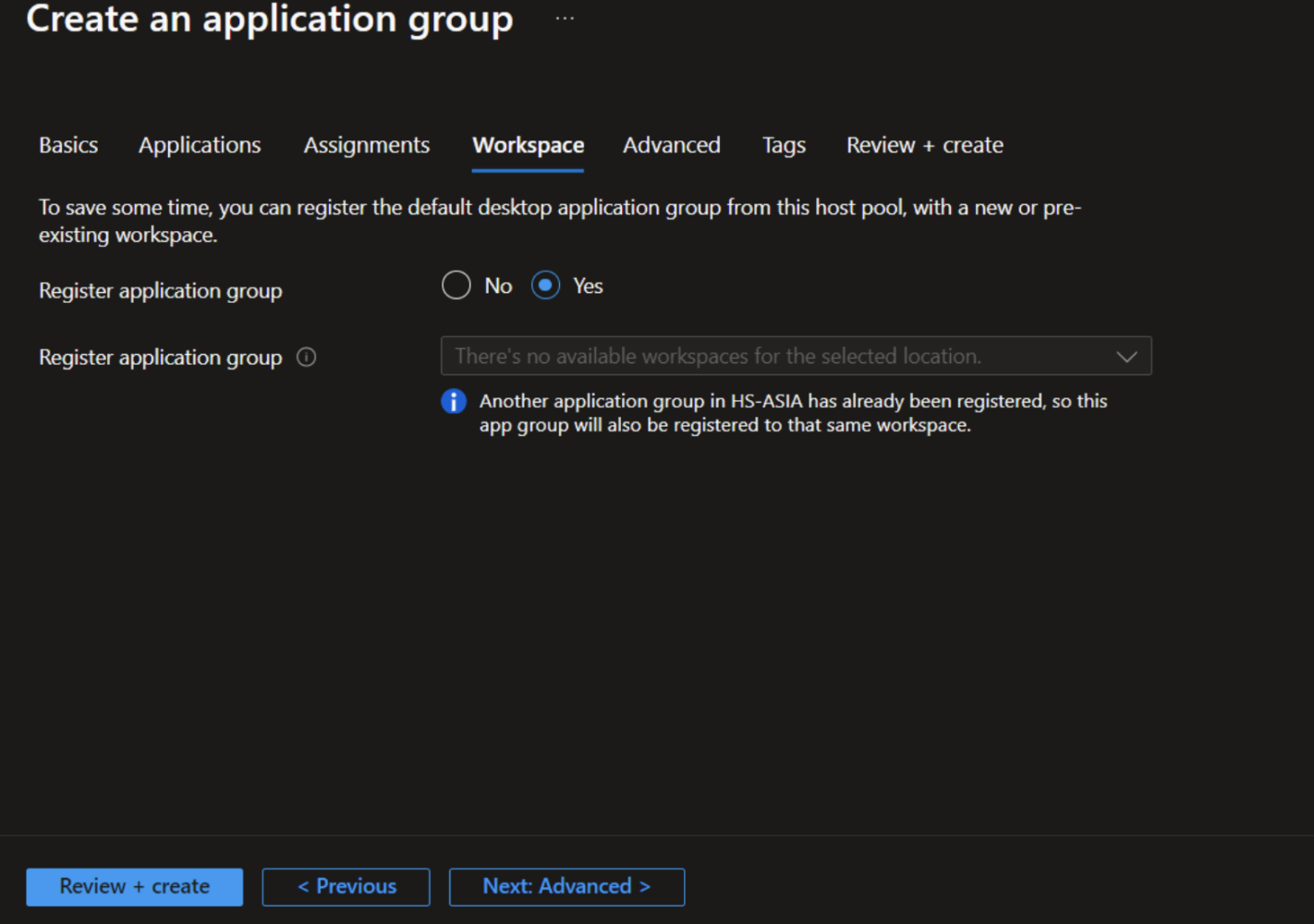Open the workspace selection dropdown
The width and height of the screenshot is (1314, 924).
(795, 356)
